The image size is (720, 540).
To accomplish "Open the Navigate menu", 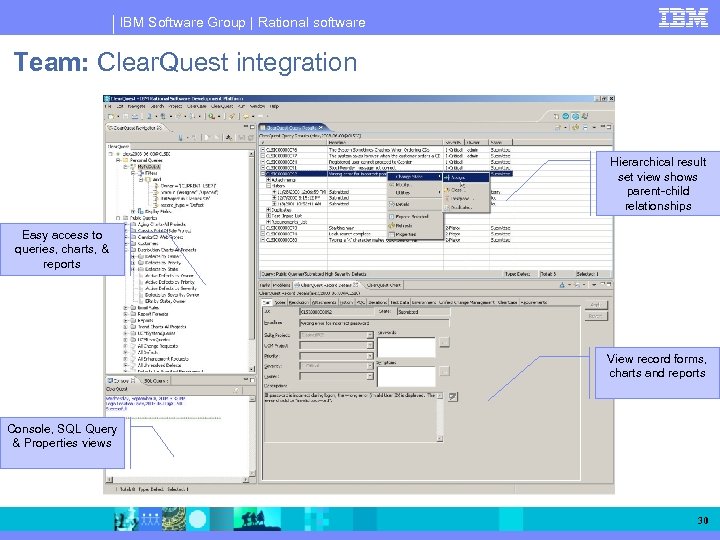I will coord(136,106).
